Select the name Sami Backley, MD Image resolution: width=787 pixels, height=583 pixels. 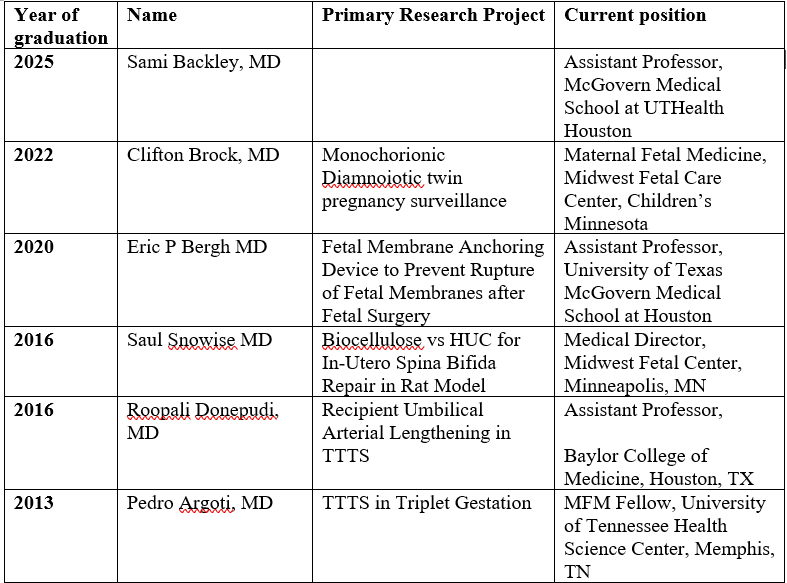pyautogui.click(x=204, y=62)
